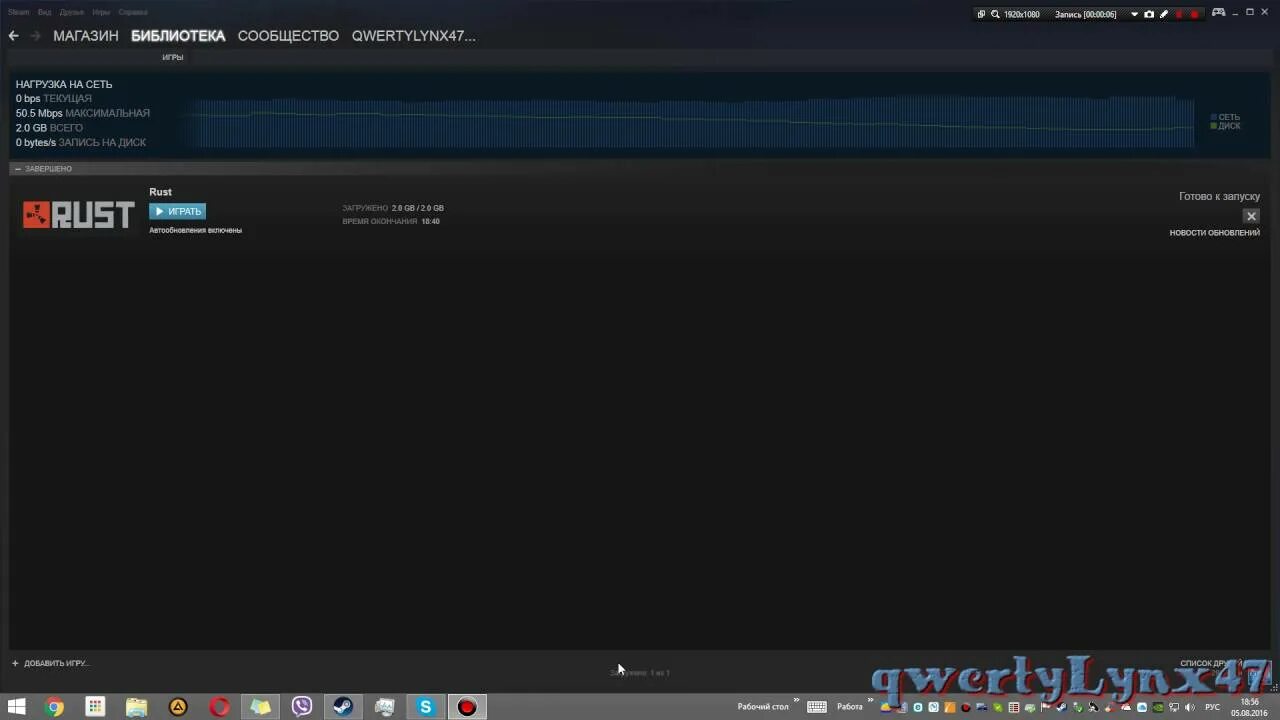Screen dimensions: 1280x720
Task: Expand the Работа toolbar chevron
Action: pyautogui.click(x=871, y=700)
